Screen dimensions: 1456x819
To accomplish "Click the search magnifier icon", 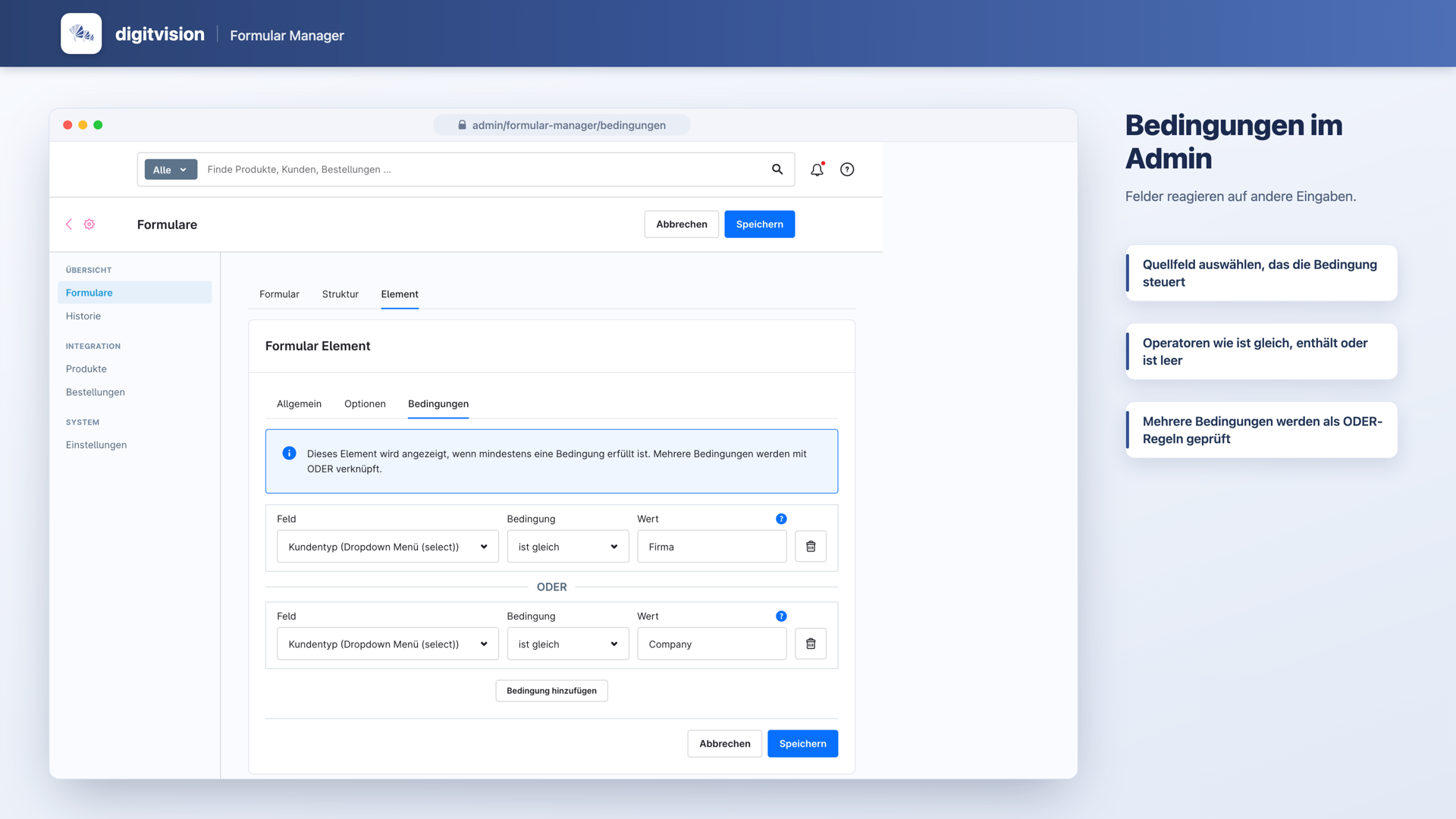I will click(x=777, y=169).
